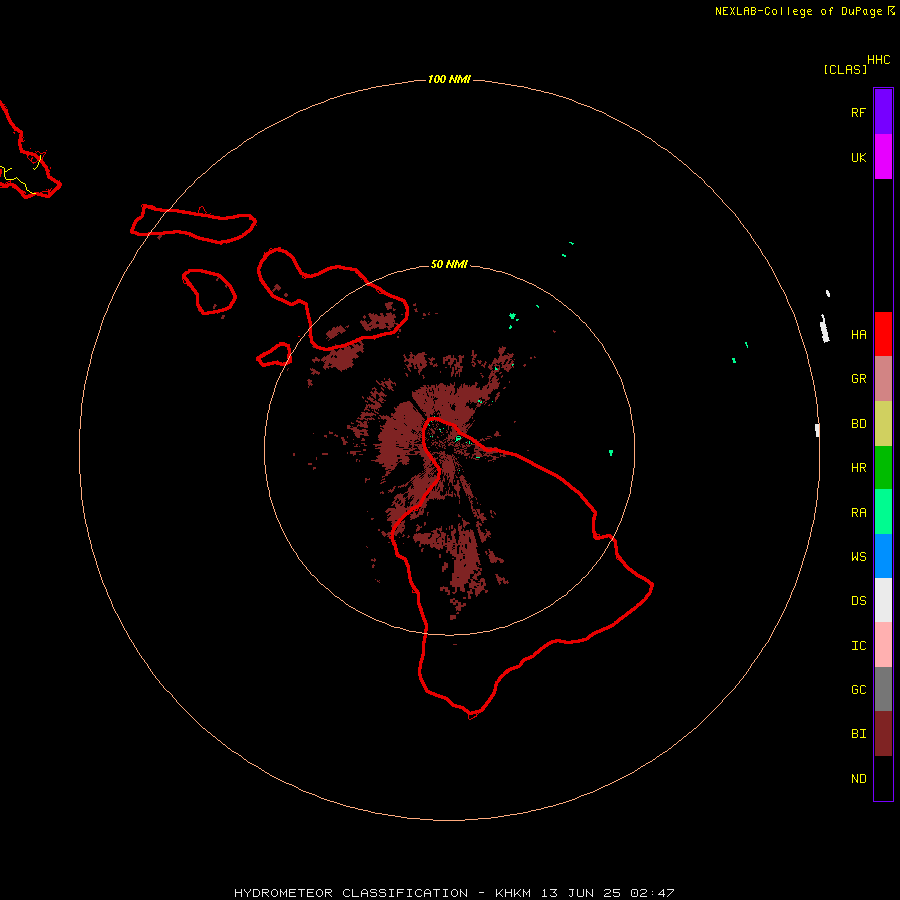Click the HHC product code label

tap(878, 60)
